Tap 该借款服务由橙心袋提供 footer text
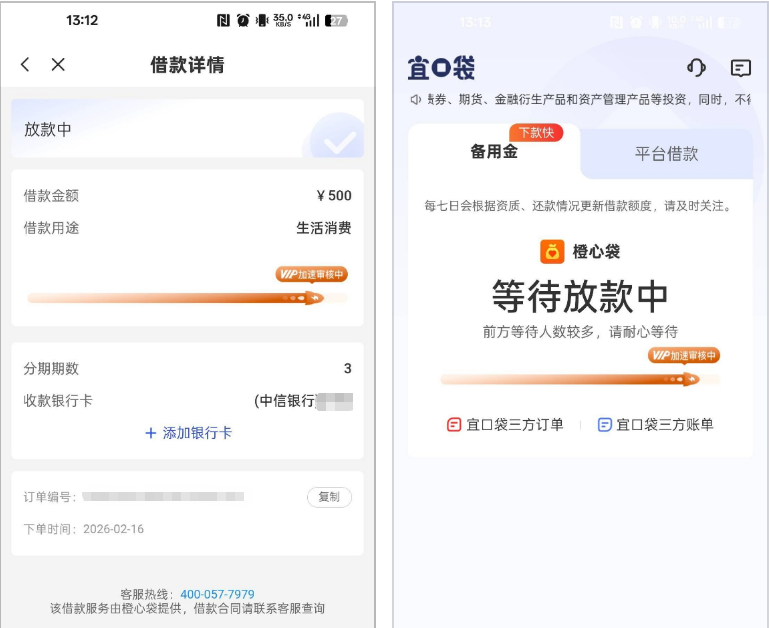Viewport: 769px width, 628px height. (x=187, y=609)
